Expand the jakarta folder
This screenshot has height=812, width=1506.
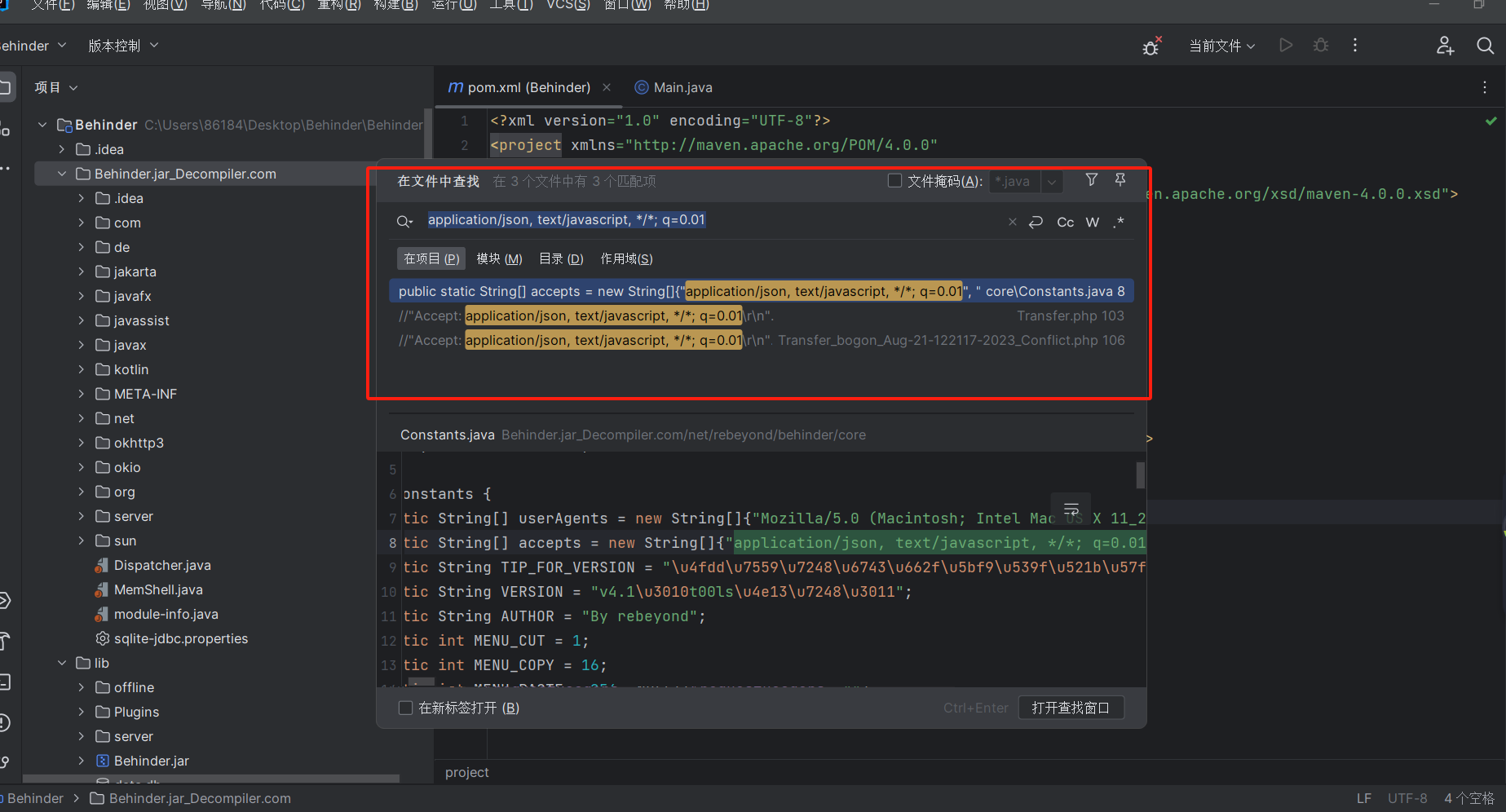pos(81,271)
